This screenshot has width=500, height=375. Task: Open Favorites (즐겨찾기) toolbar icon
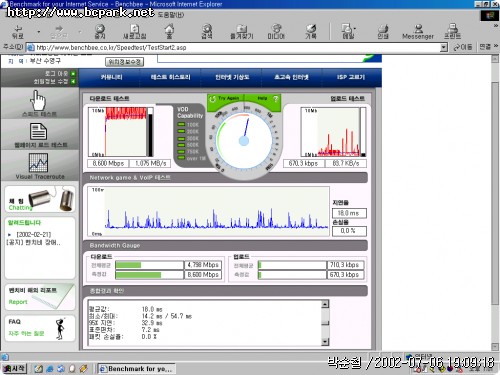[242, 32]
